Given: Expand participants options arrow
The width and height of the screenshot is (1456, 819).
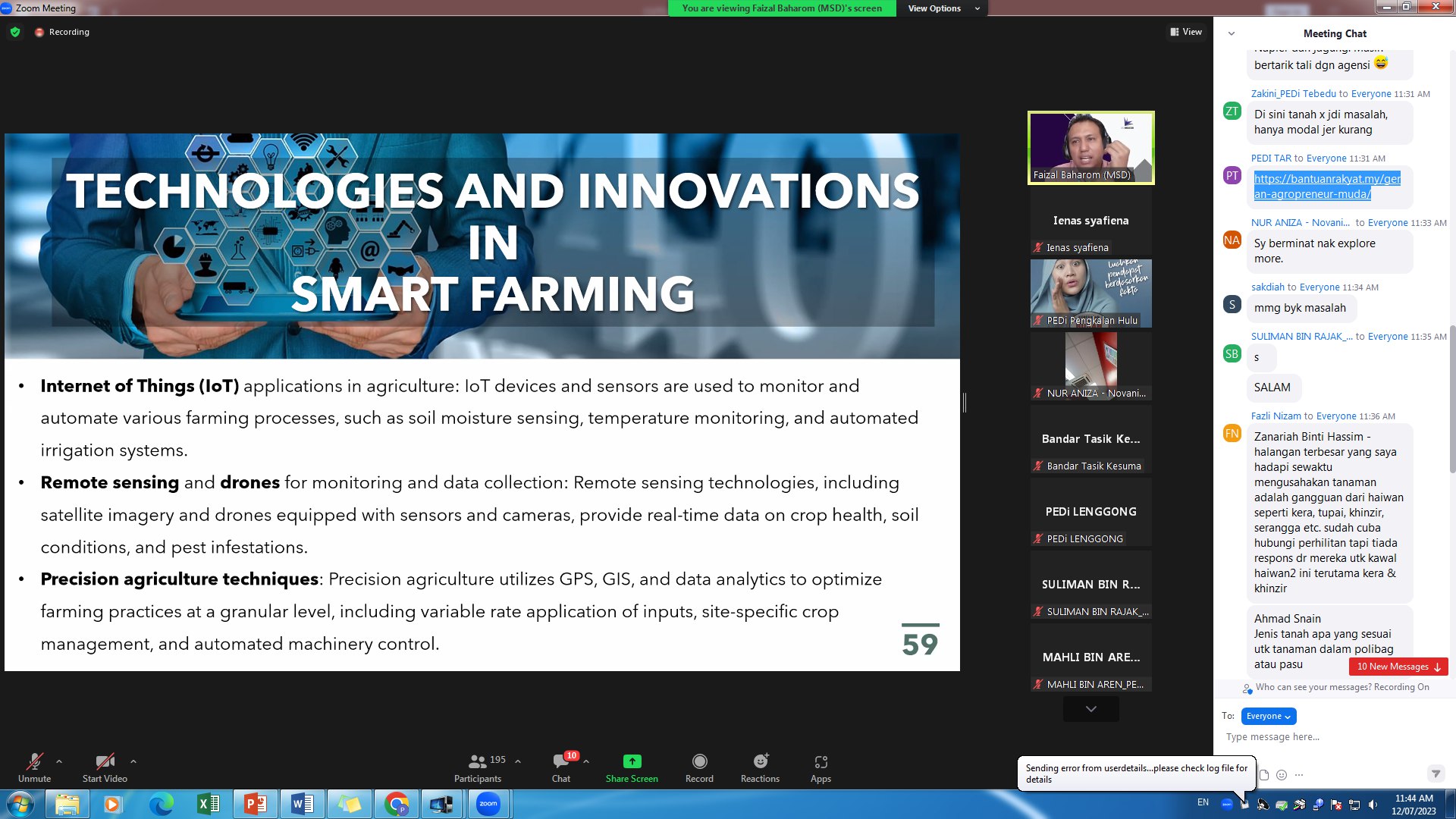Looking at the screenshot, I should pos(518,761).
